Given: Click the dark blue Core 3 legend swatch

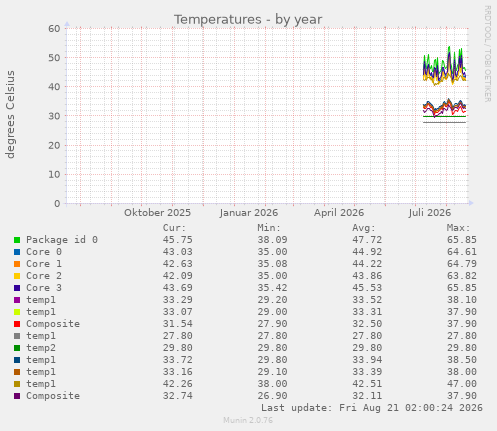Looking at the screenshot, I should pos(17,288).
